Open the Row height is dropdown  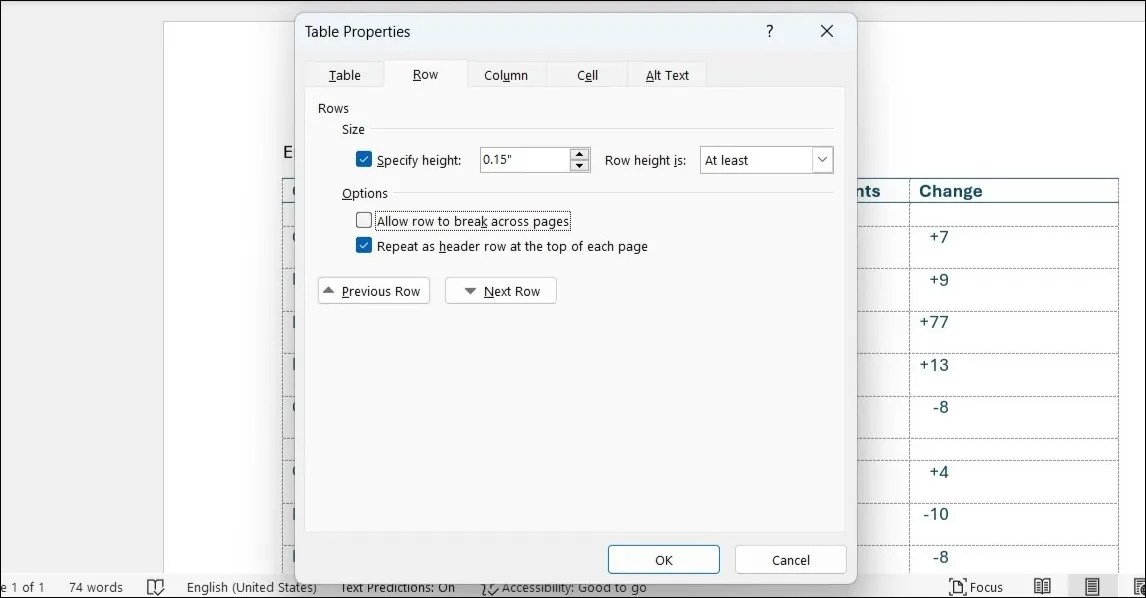click(x=822, y=159)
